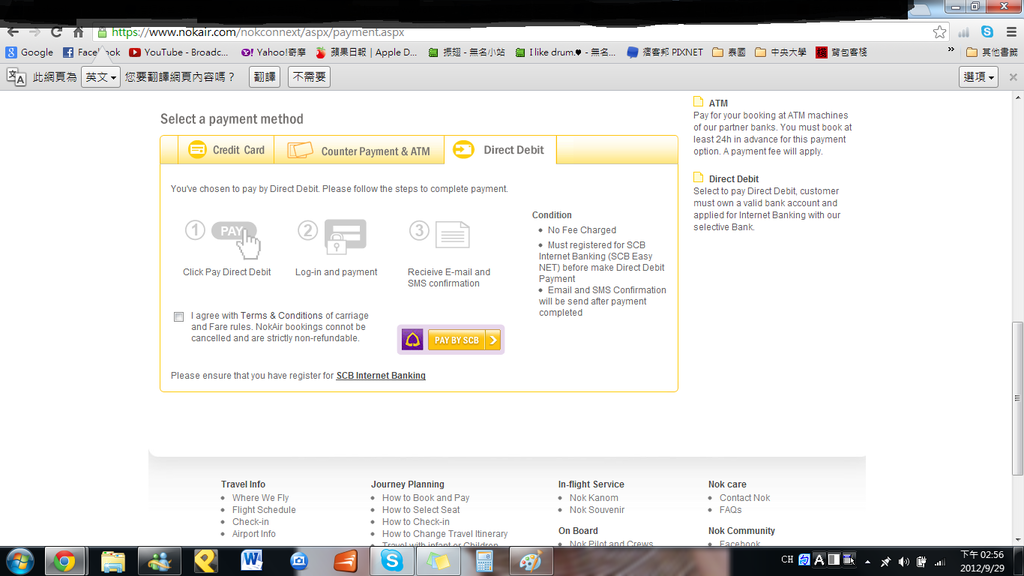Open the Yahoo bookmark
This screenshot has width=1024, height=576.
273,52
